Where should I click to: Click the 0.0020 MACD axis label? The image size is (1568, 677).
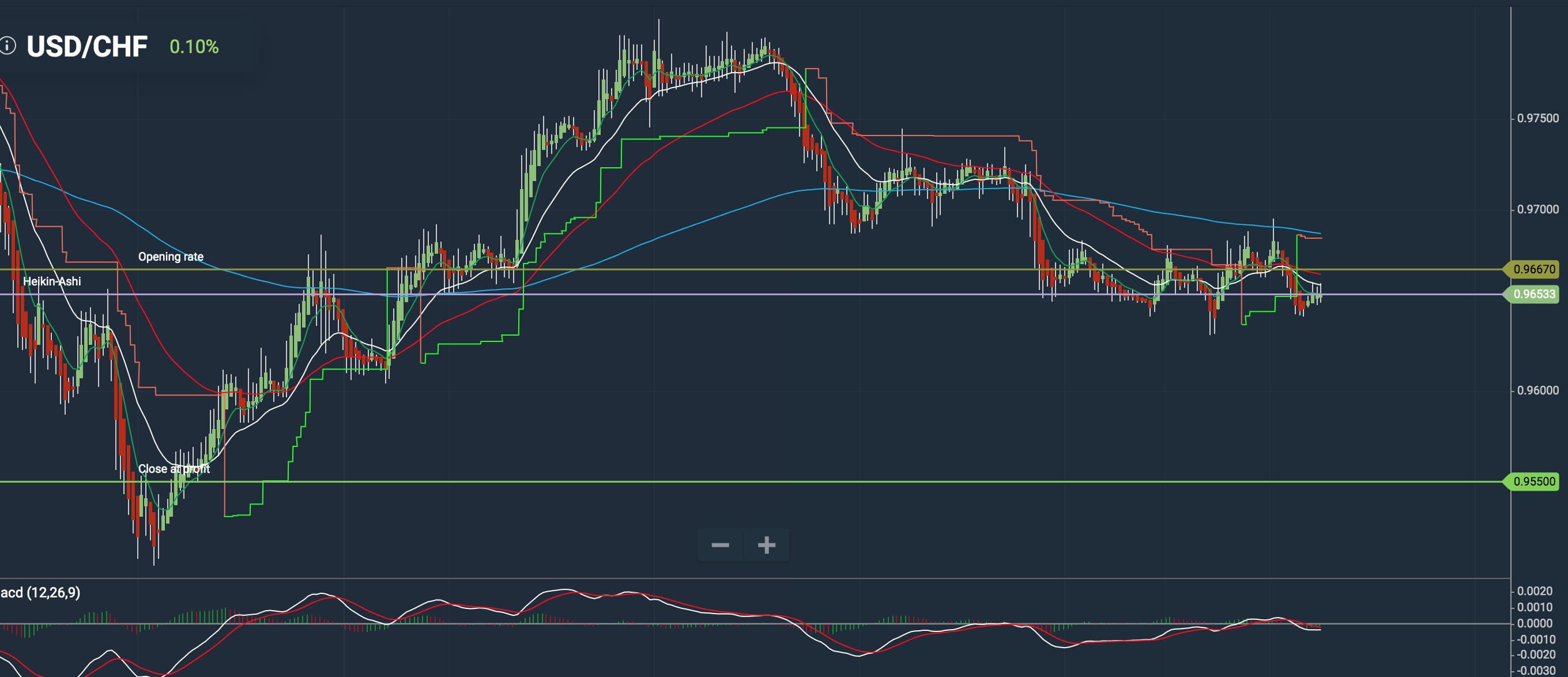[1535, 591]
